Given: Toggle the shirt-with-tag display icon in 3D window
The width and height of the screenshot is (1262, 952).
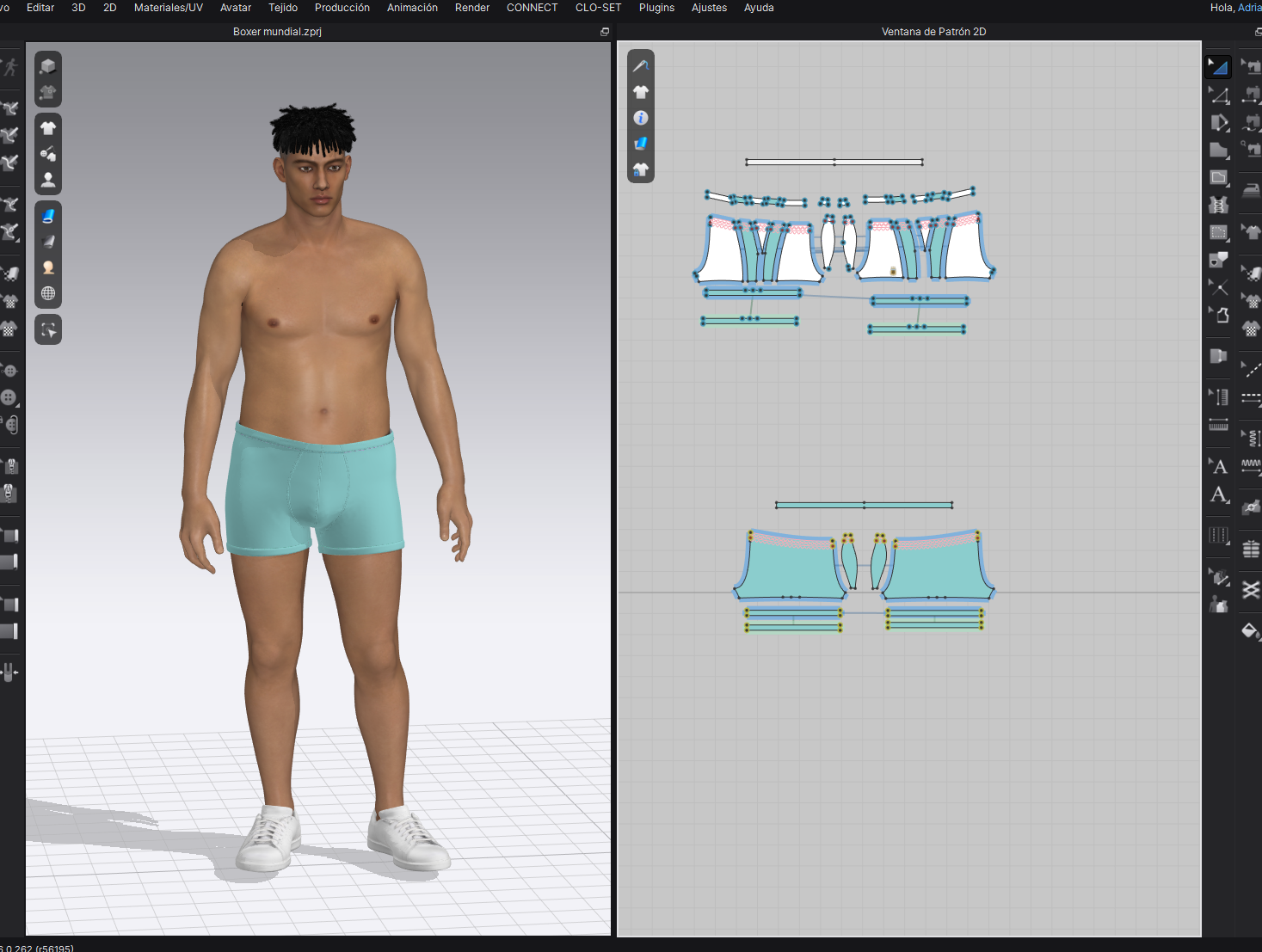Looking at the screenshot, I should (48, 154).
